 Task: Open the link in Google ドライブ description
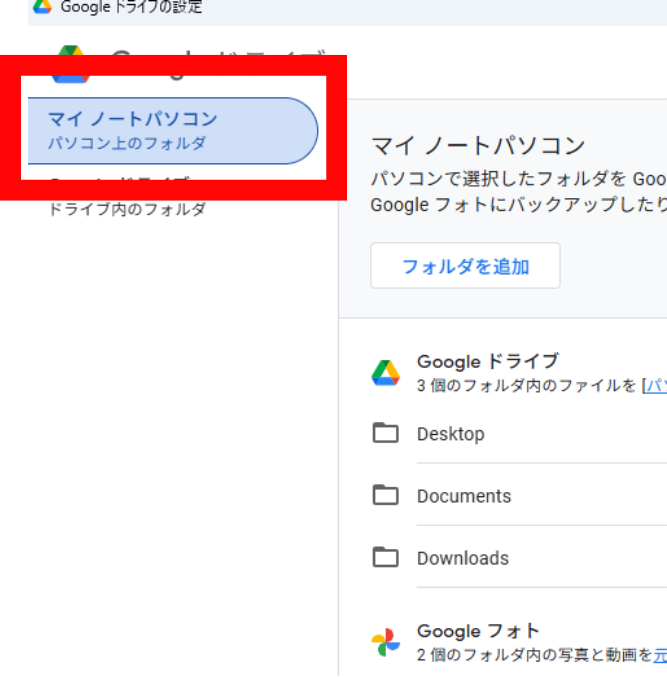[656, 386]
